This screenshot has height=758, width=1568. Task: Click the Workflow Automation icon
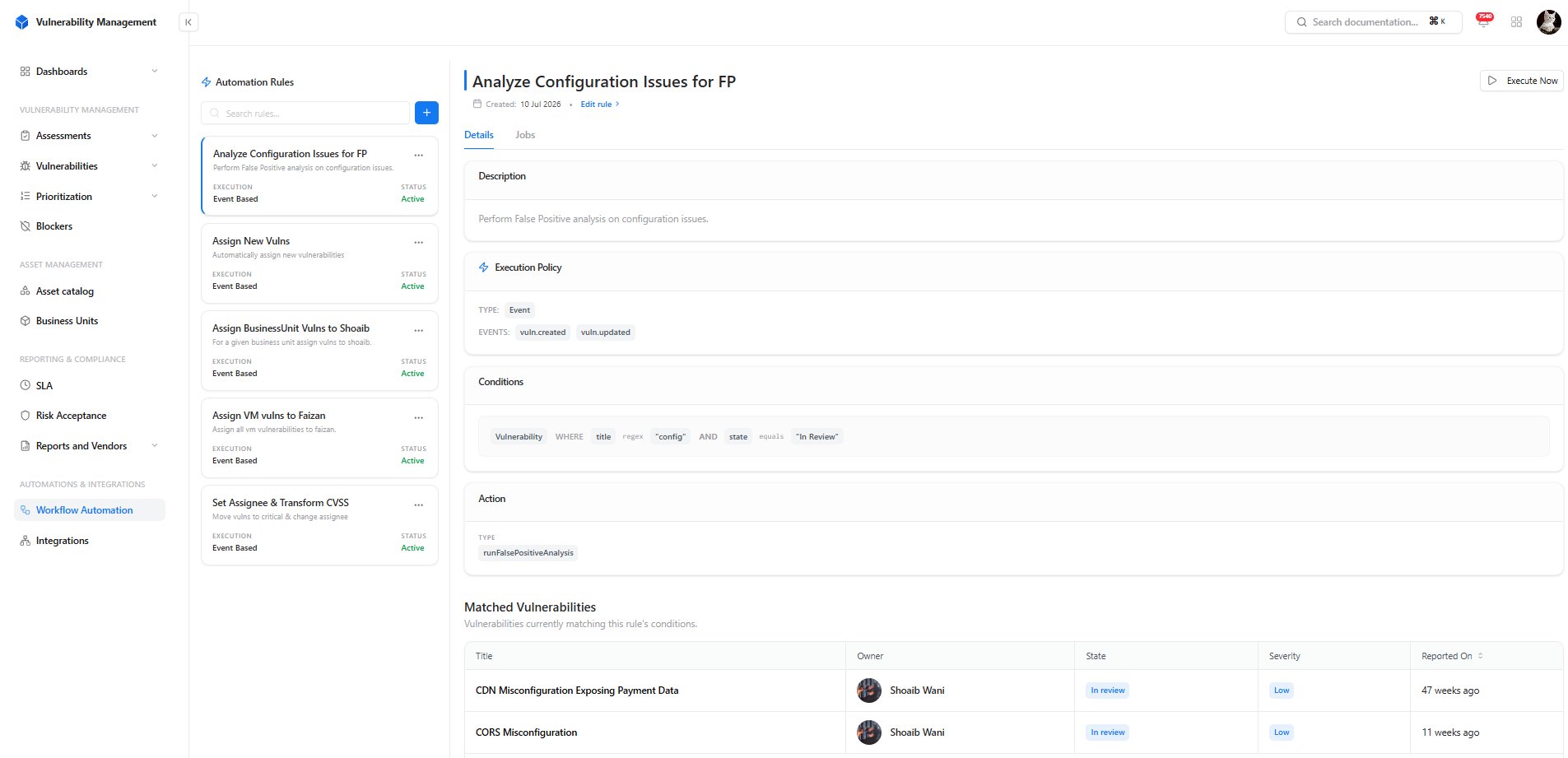pyautogui.click(x=25, y=510)
